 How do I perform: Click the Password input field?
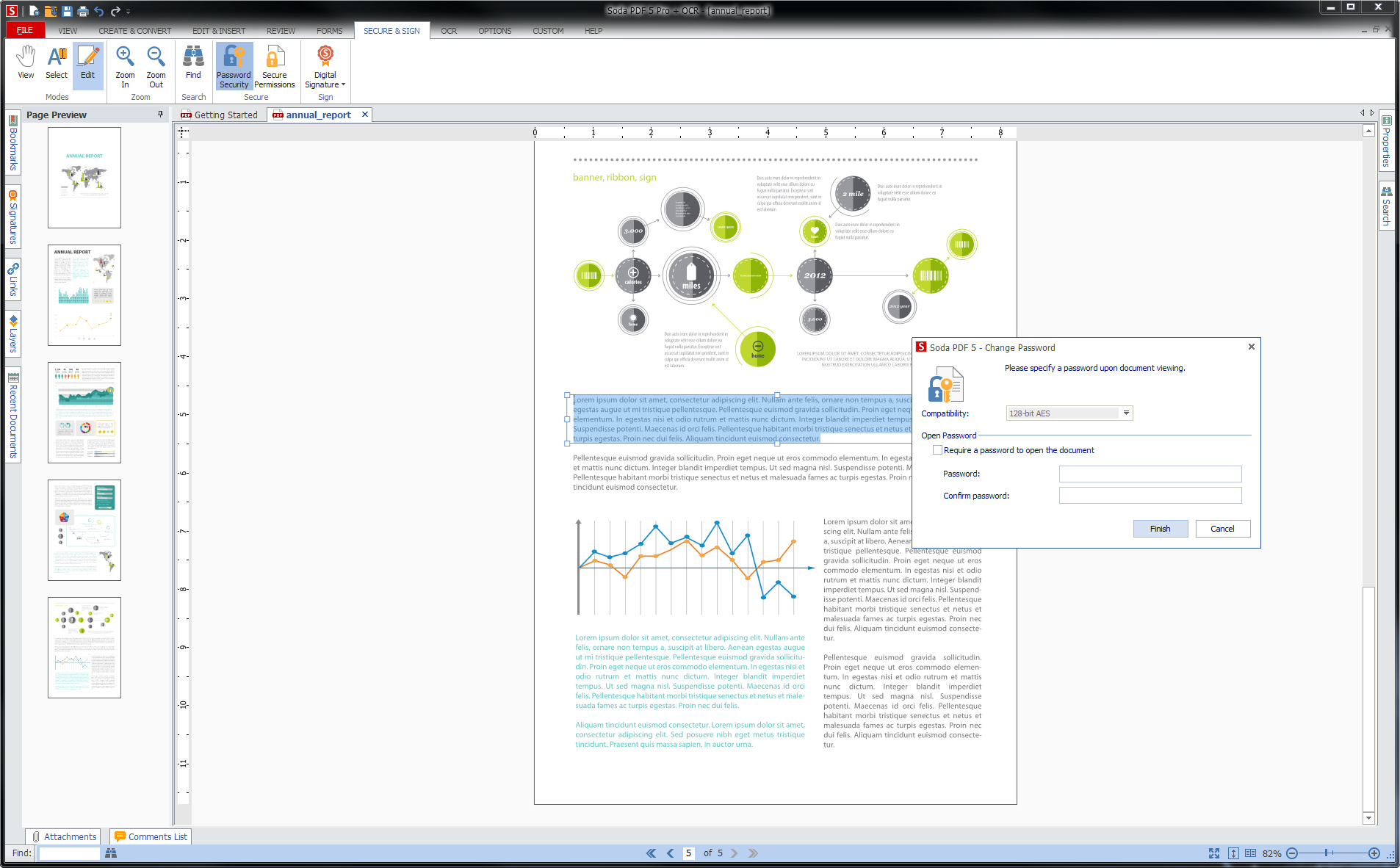pos(1150,474)
